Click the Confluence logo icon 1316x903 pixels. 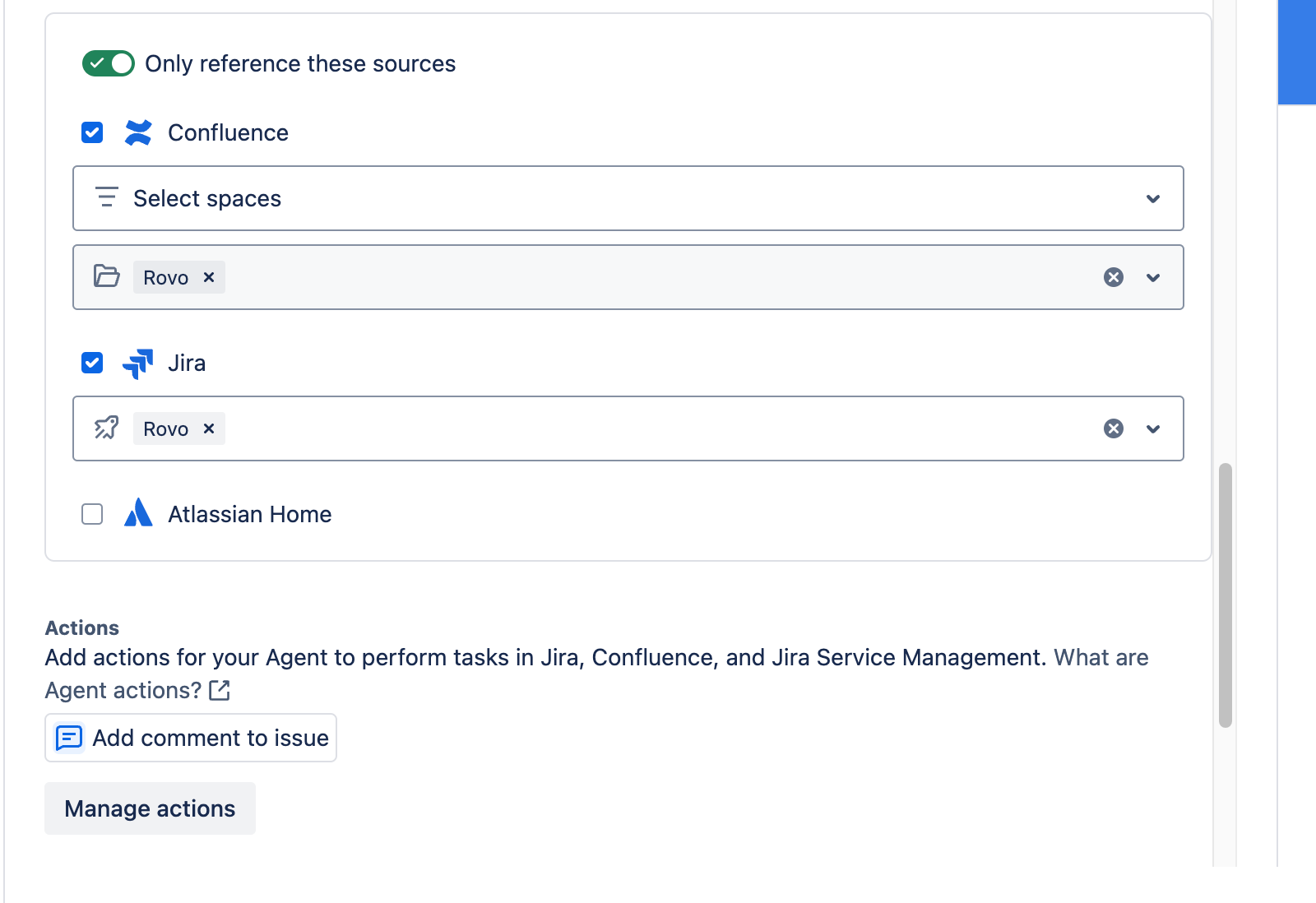click(138, 132)
